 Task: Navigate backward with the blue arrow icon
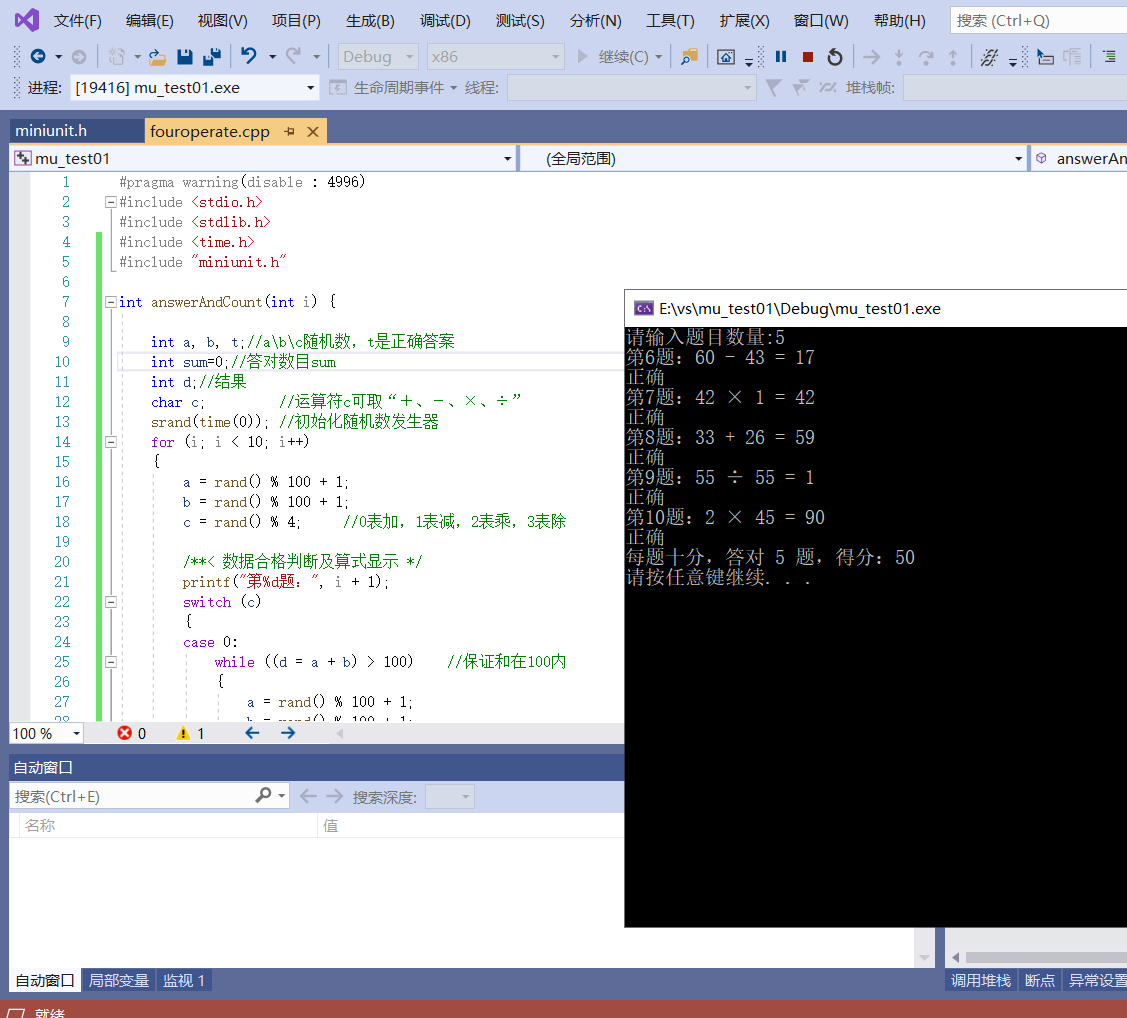pyautogui.click(x=38, y=57)
